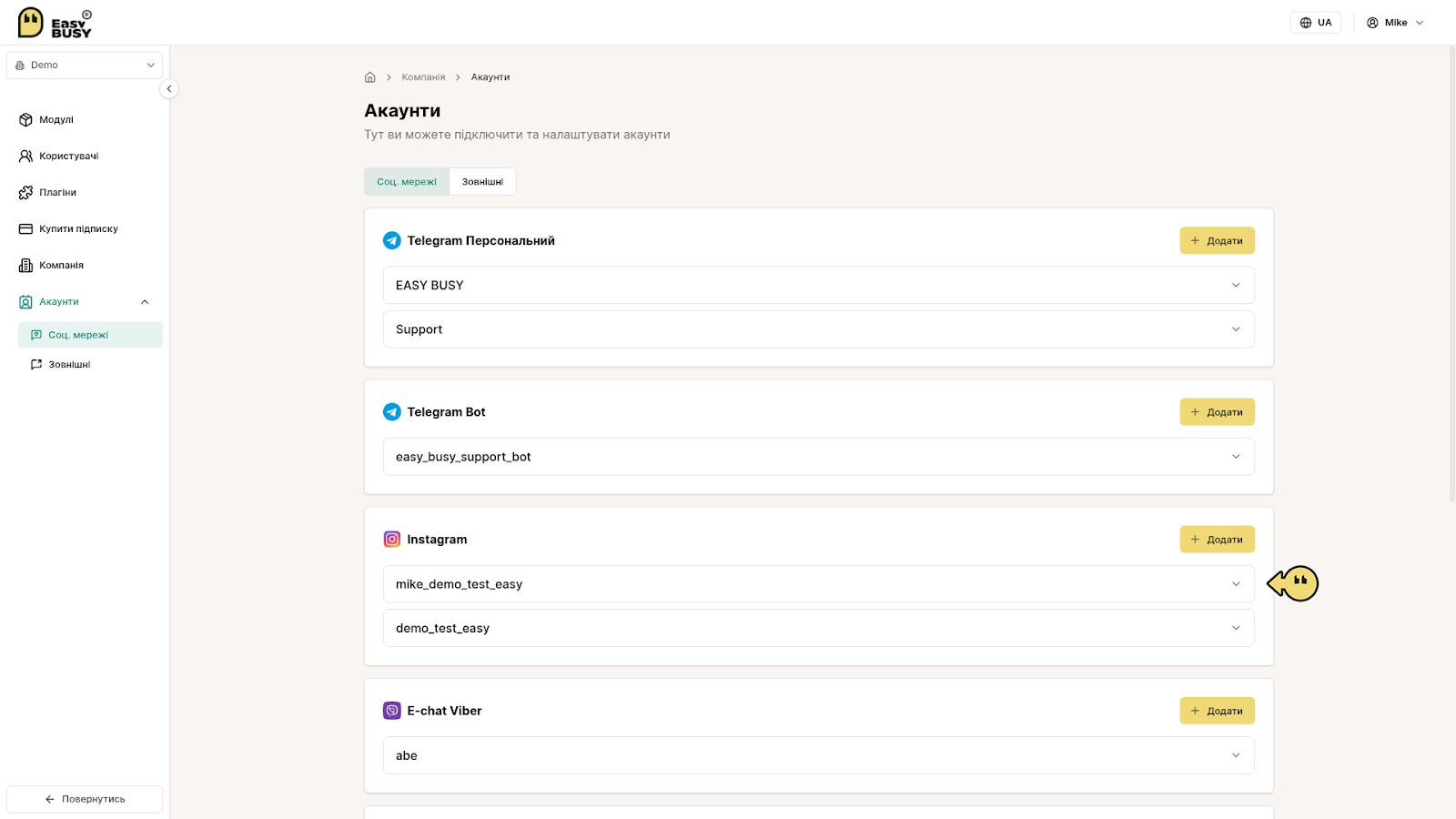This screenshot has height=819, width=1456.
Task: Click the Easy Busy logo
Action: pos(55,23)
